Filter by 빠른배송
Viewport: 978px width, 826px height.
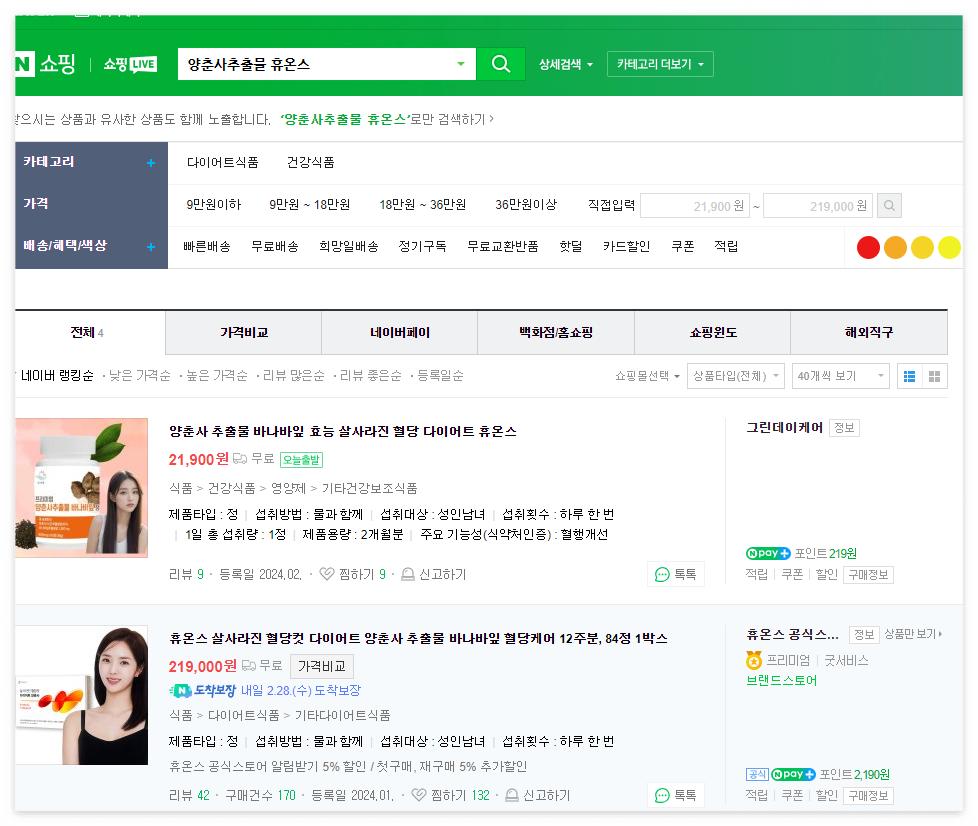pyautogui.click(x=207, y=246)
